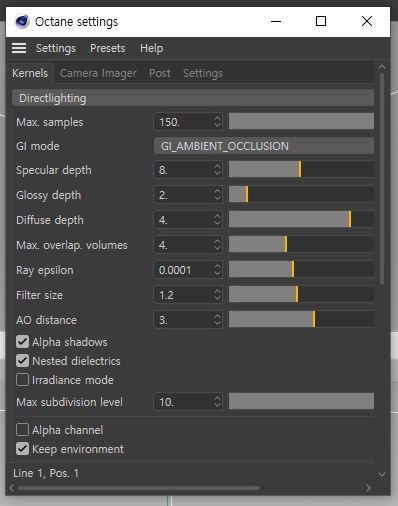This screenshot has width=398, height=506.
Task: Switch to the Camera Imager tab
Action: 98,73
